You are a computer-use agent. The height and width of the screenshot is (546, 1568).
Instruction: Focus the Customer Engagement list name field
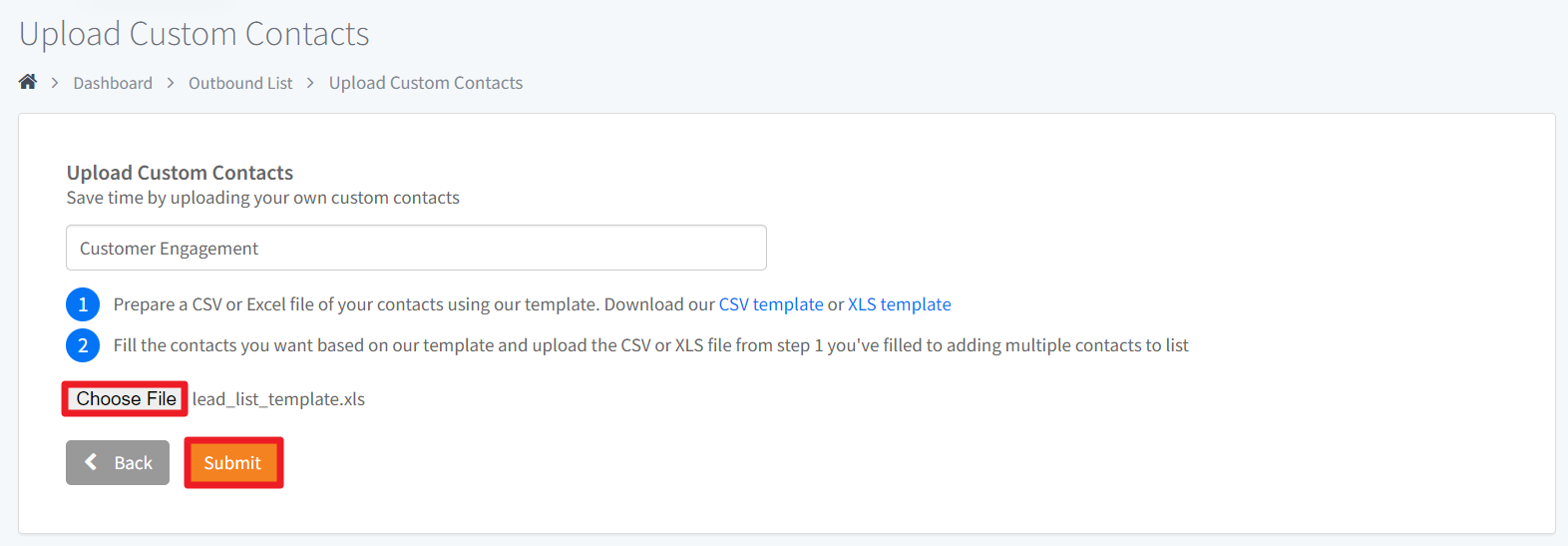416,248
